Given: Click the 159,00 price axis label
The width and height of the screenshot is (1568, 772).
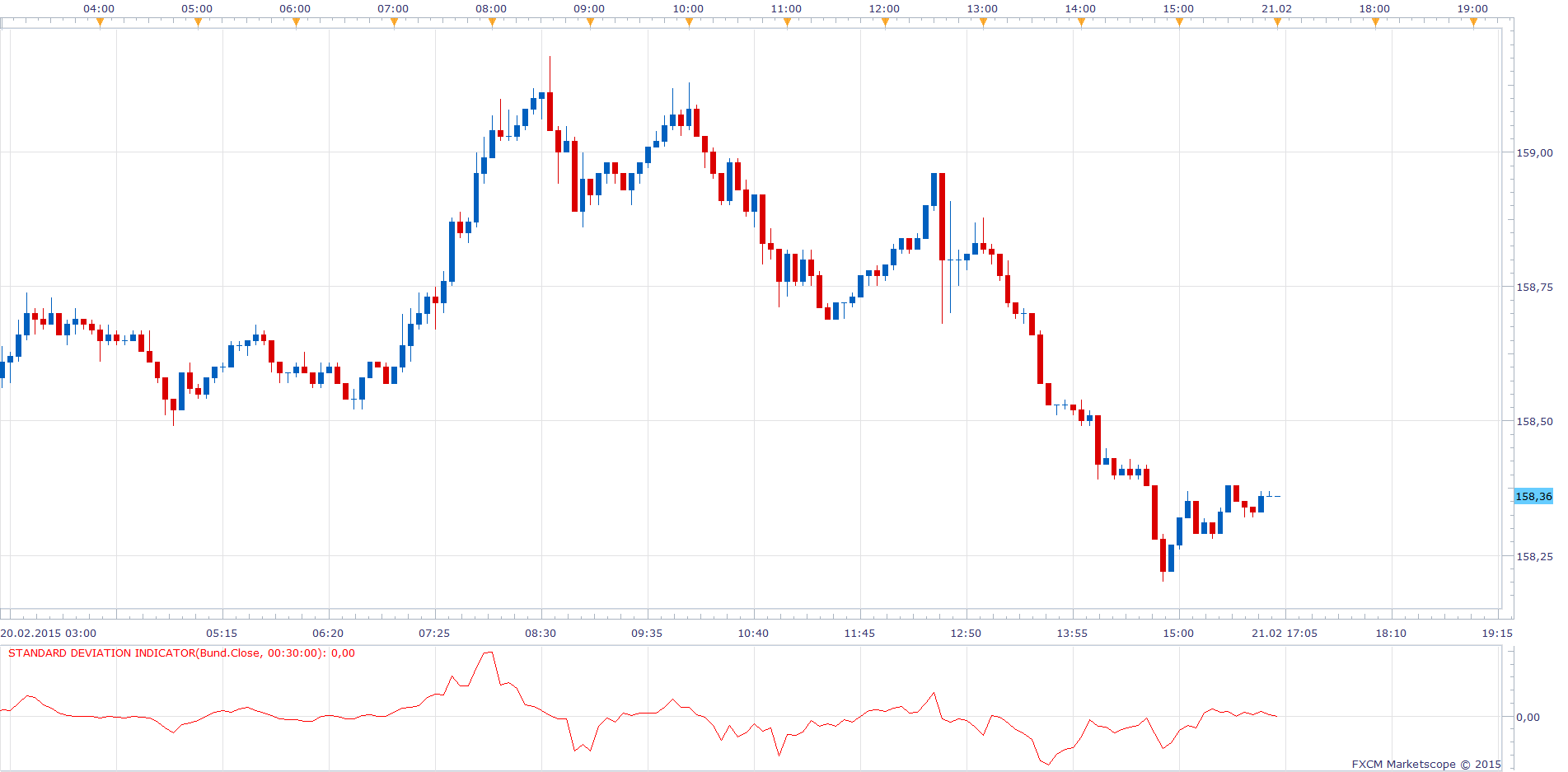Looking at the screenshot, I should click(1534, 152).
